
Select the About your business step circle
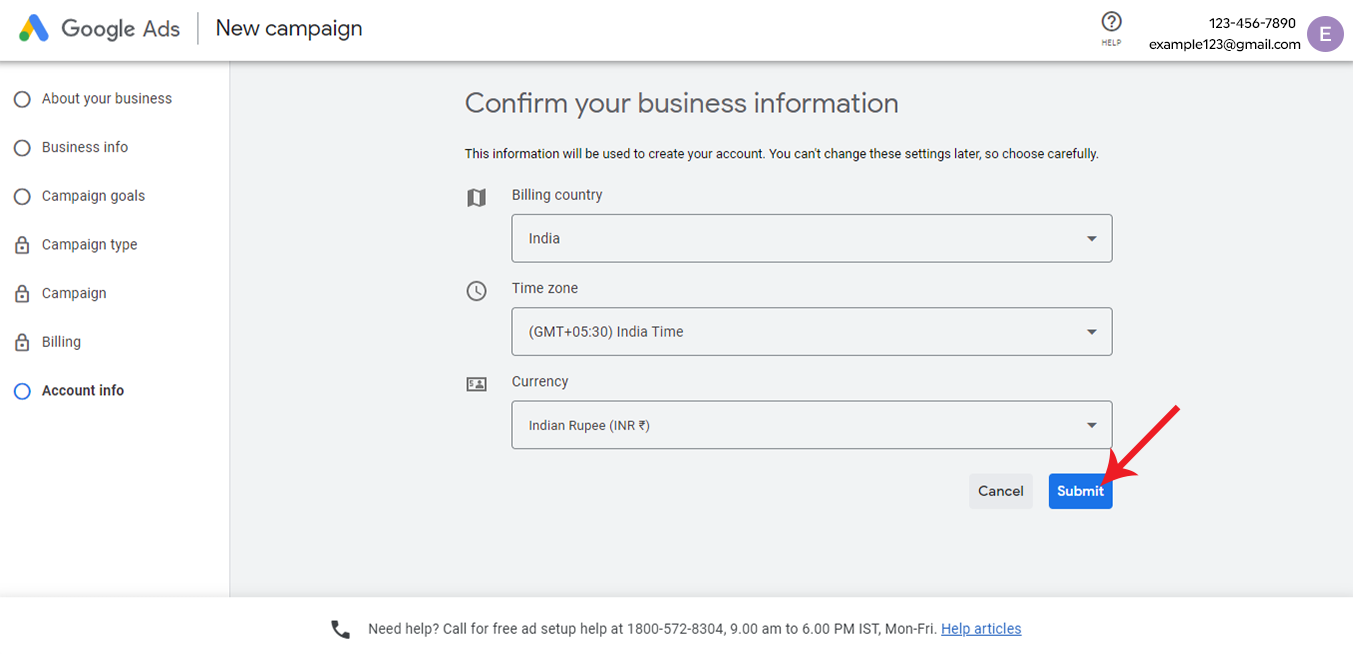coord(22,99)
